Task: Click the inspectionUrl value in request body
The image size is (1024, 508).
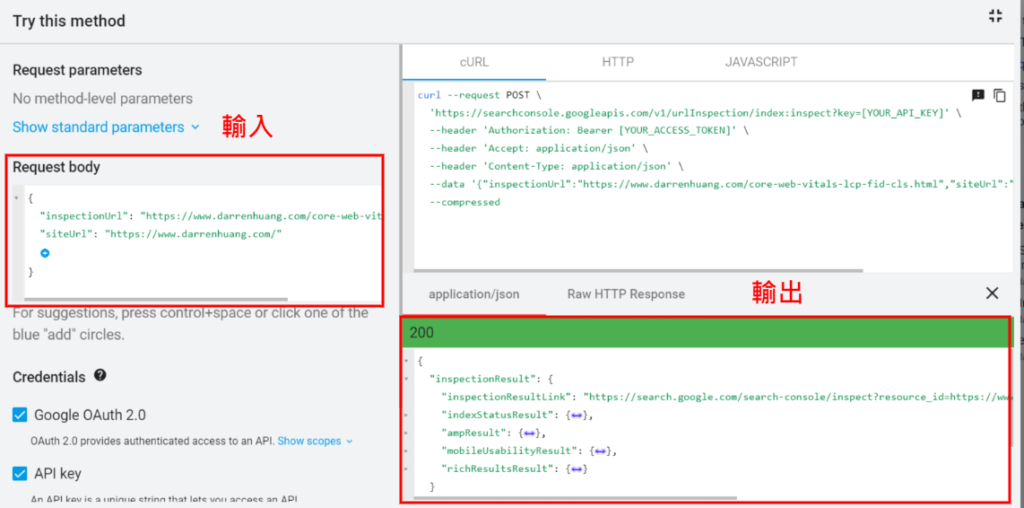Action: click(x=260, y=216)
